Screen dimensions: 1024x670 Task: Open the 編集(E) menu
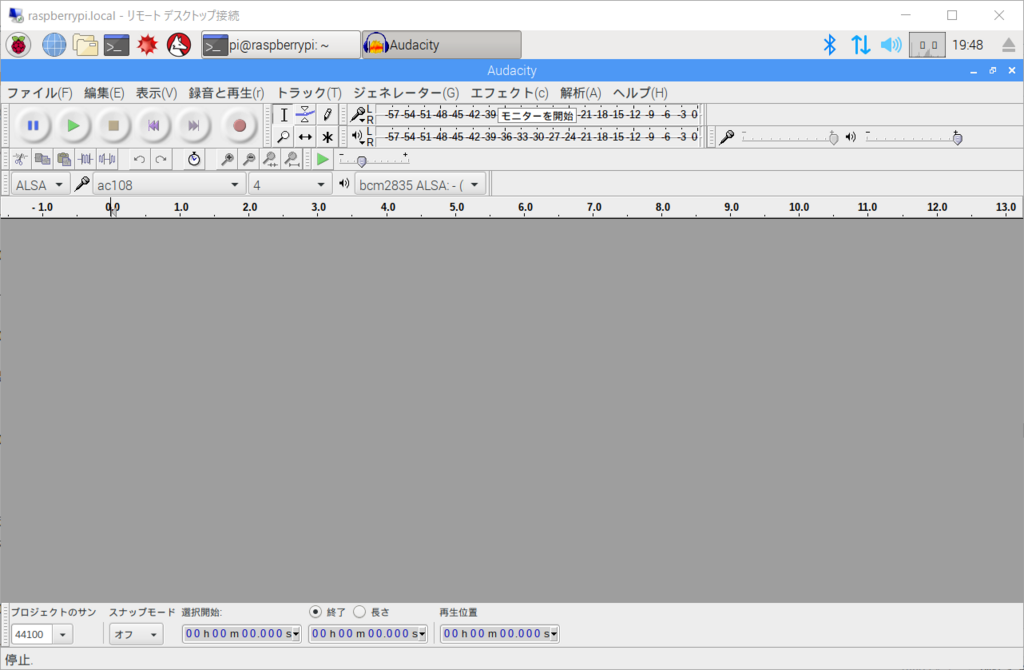[x=104, y=93]
